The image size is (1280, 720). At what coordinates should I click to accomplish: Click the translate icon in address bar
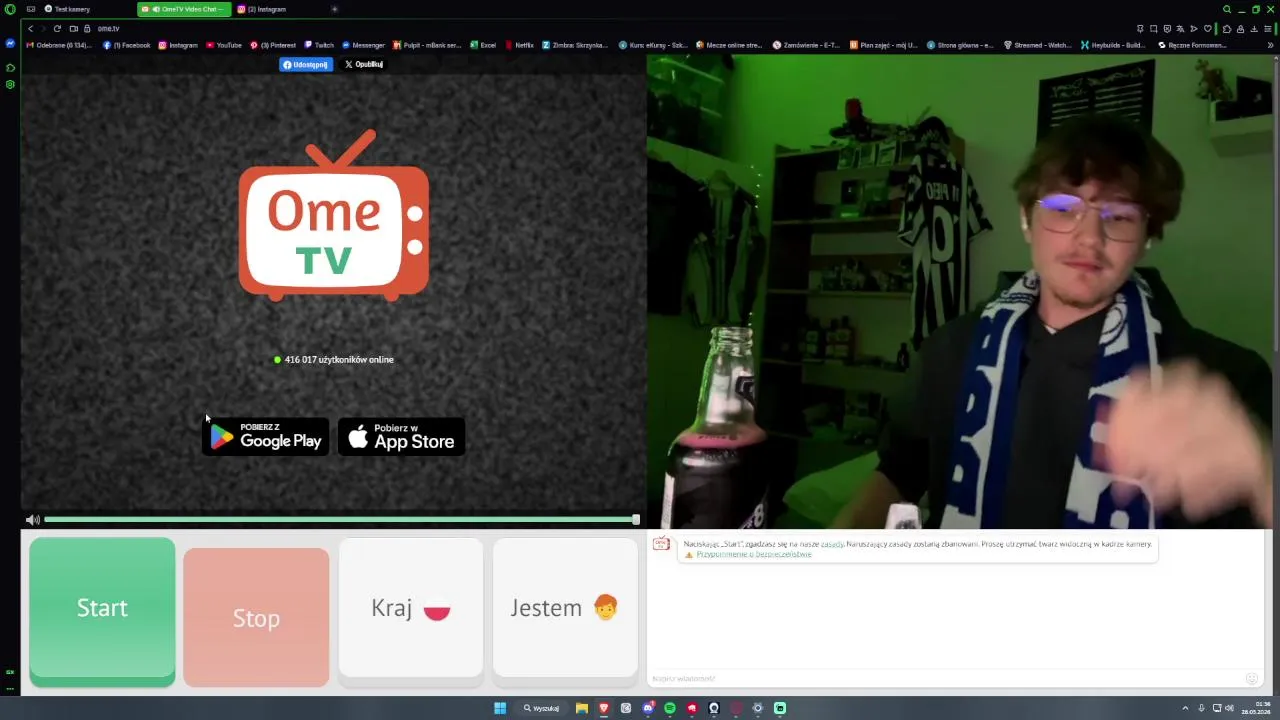pyautogui.click(x=1181, y=28)
